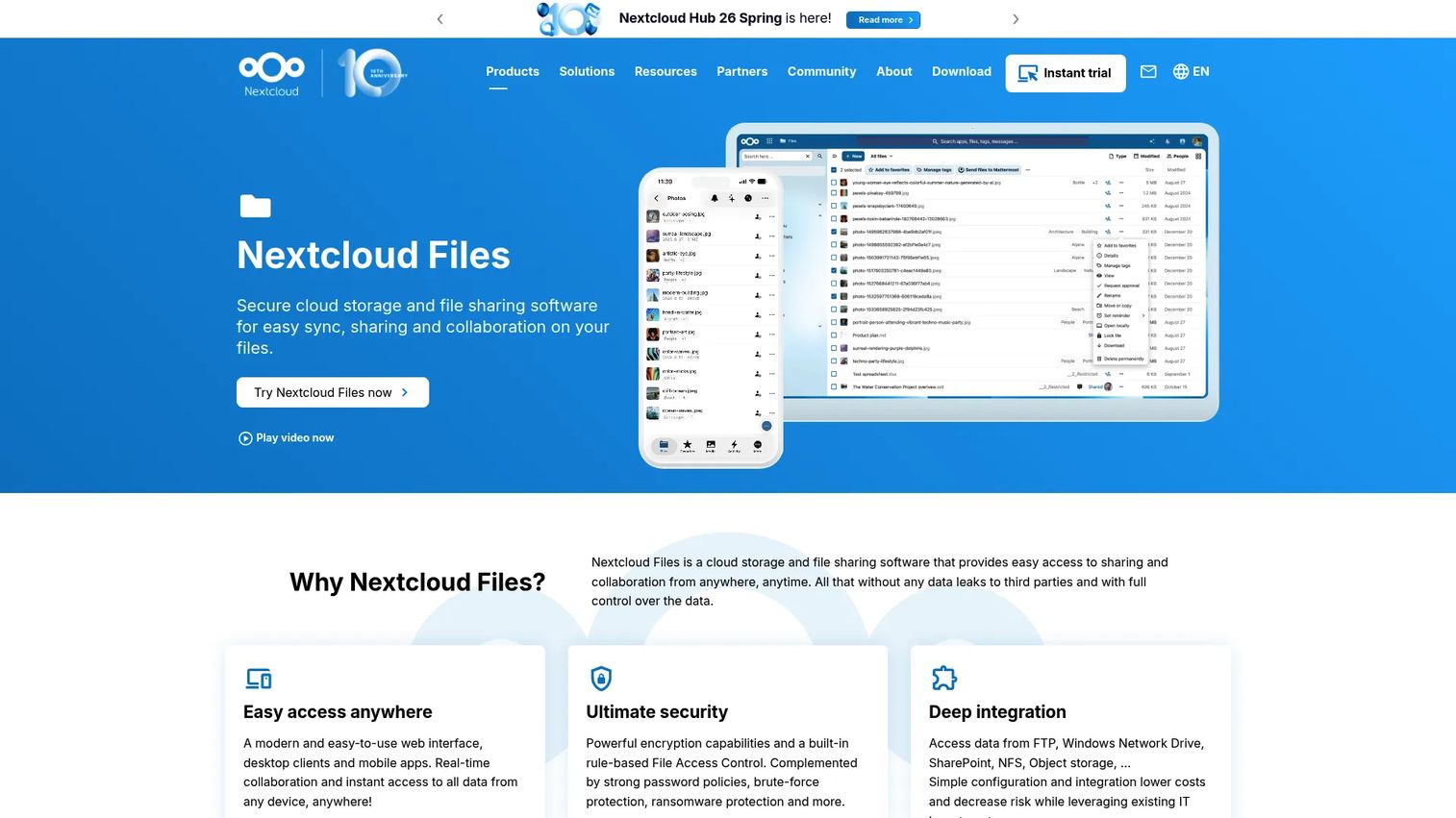Open the Community menu
Viewport: 1456px width, 818px height.
point(821,72)
